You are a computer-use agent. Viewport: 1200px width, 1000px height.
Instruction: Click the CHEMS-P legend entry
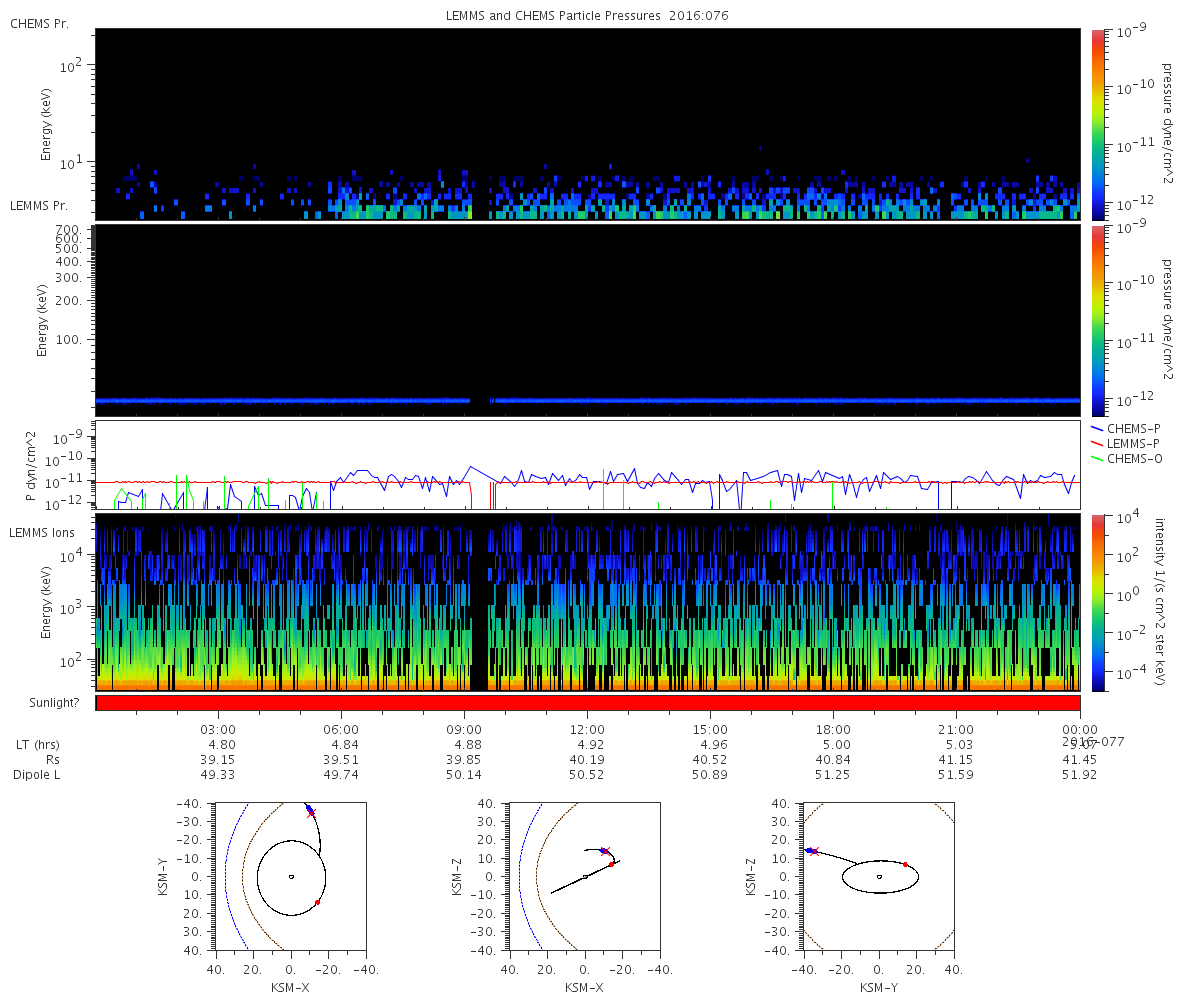(1125, 428)
